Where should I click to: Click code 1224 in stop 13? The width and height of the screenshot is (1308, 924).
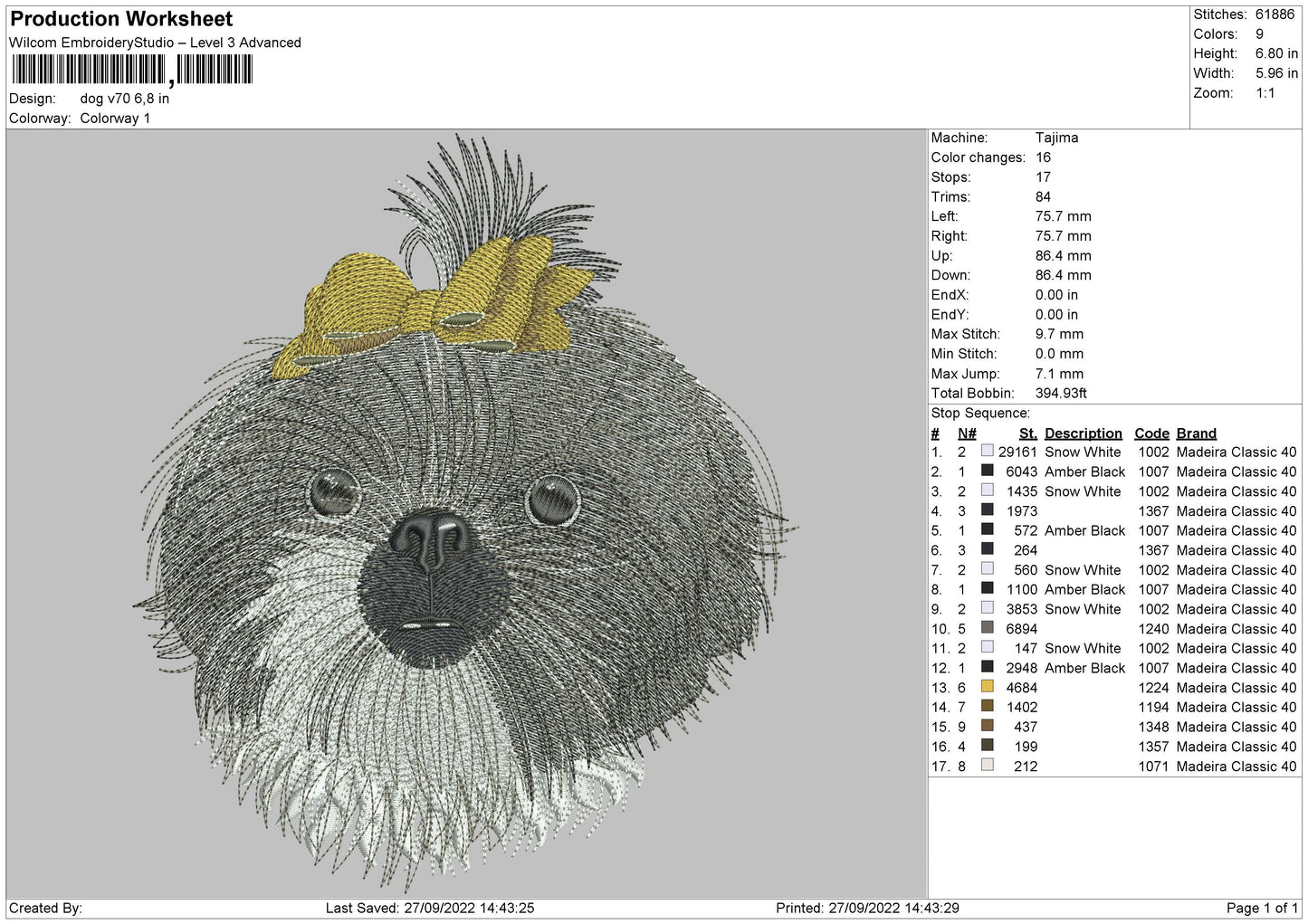tap(1153, 688)
